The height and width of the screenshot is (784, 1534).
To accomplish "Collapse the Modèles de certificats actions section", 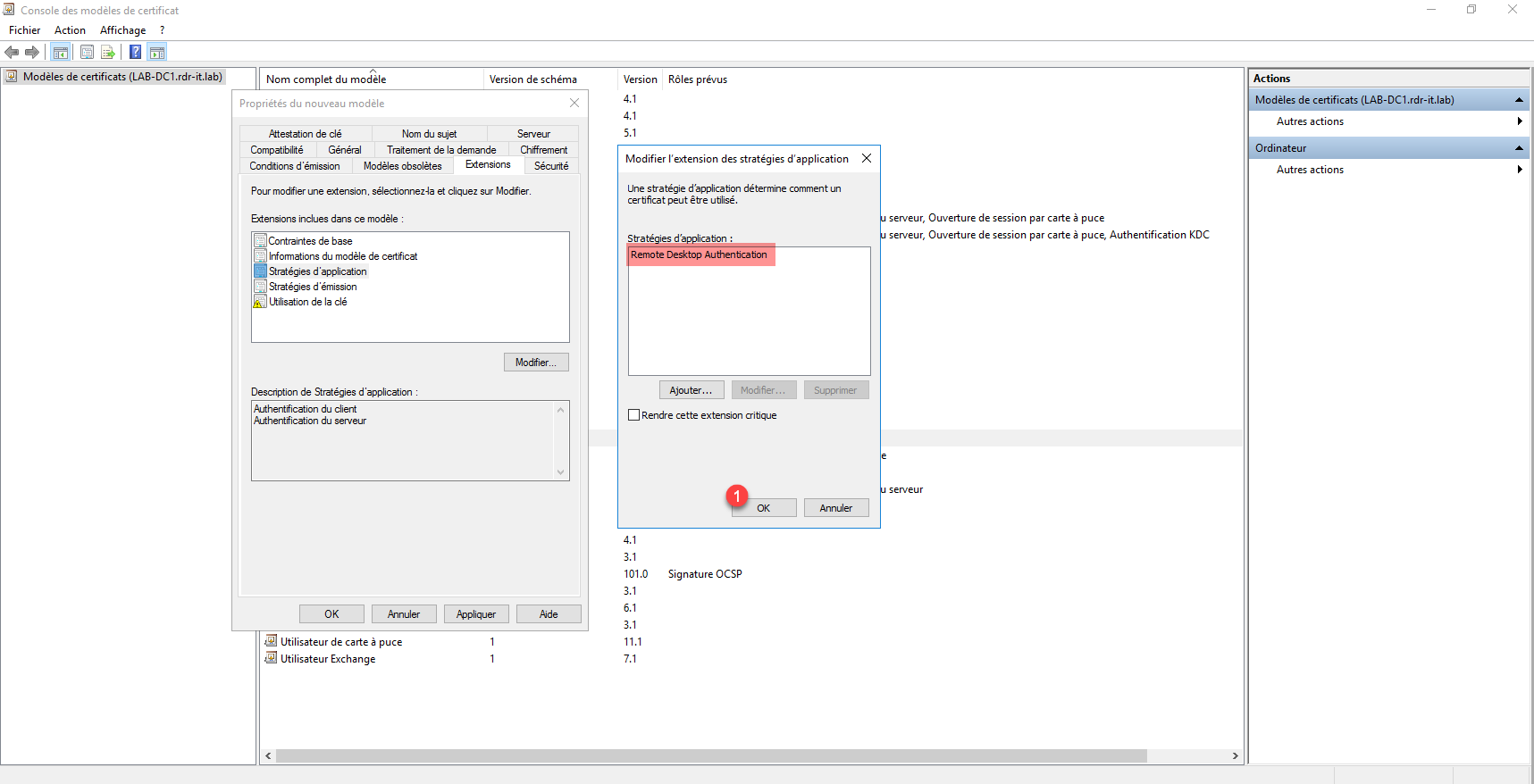I will click(1518, 100).
